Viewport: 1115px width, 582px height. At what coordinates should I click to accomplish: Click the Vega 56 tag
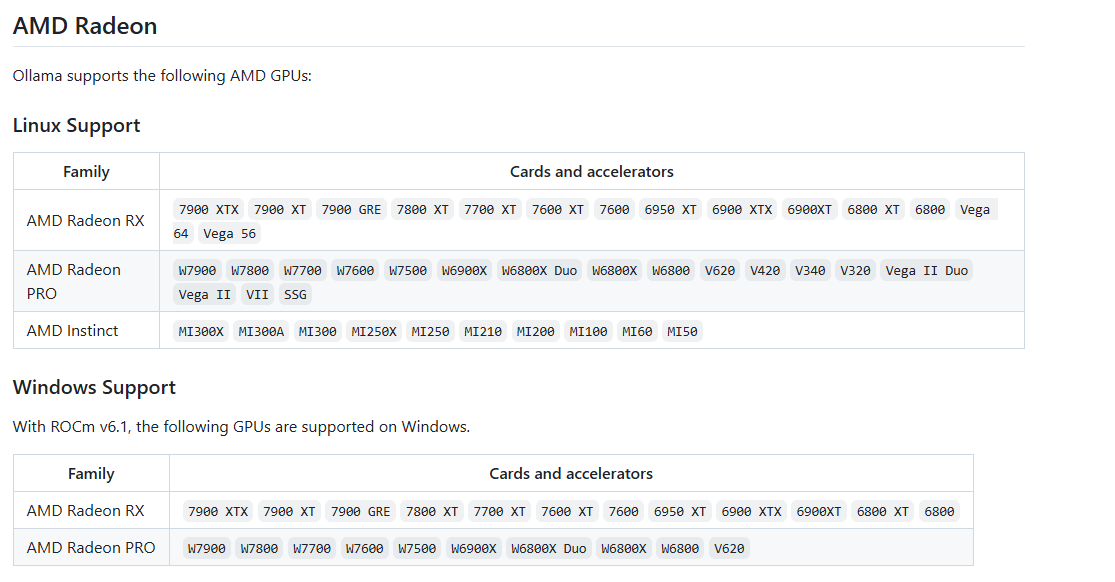click(229, 233)
